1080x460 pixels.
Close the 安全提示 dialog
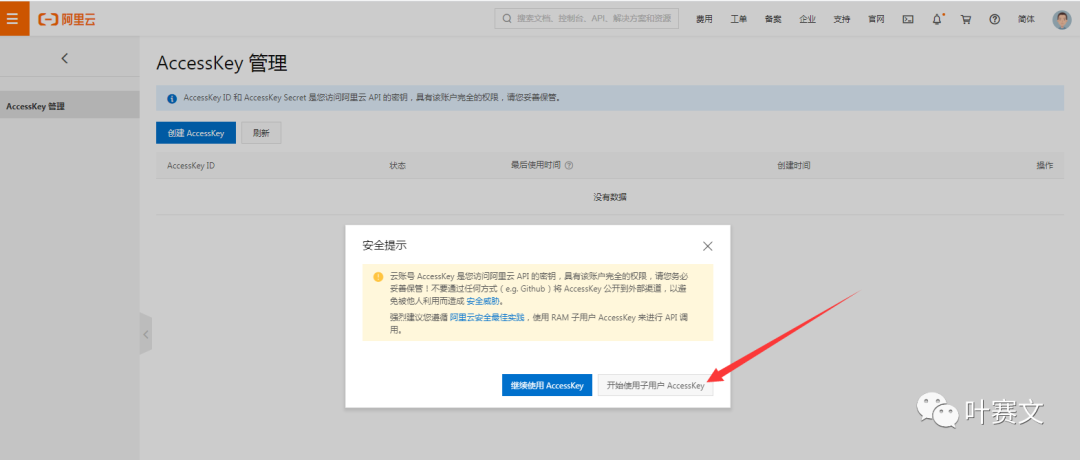pyautogui.click(x=707, y=246)
